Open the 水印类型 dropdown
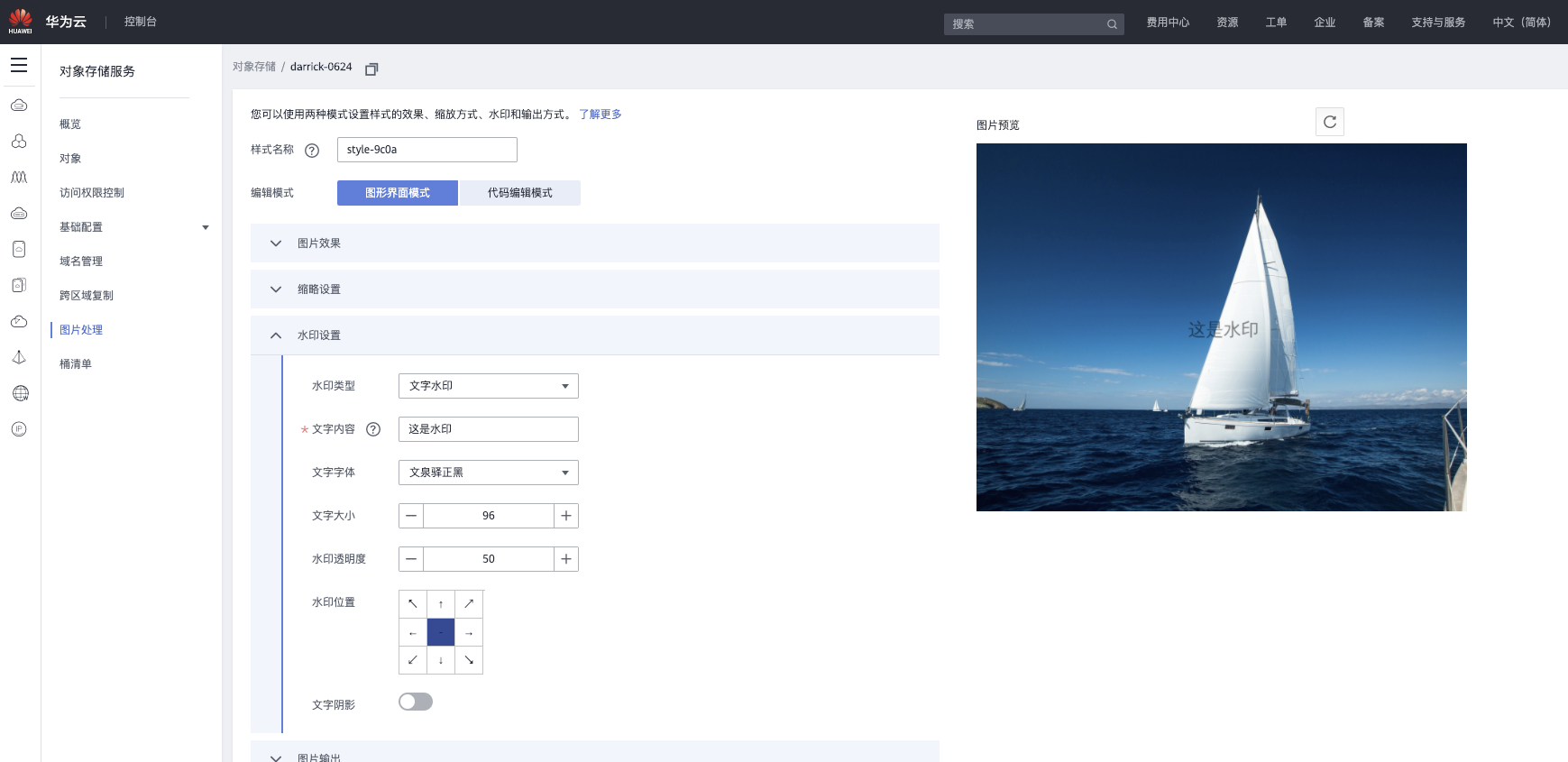 (x=488, y=386)
